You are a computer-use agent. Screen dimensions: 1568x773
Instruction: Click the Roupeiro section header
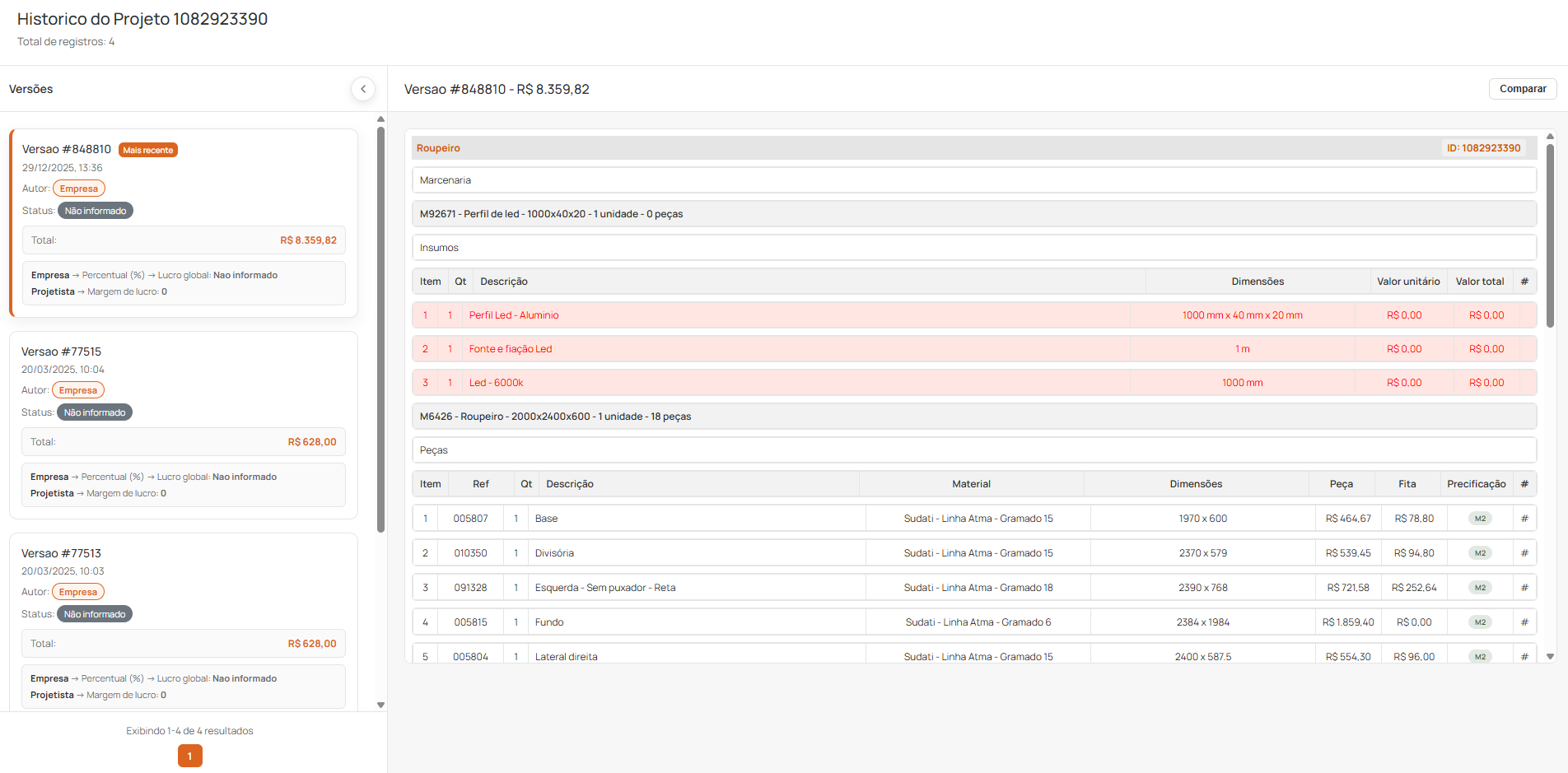[906, 148]
